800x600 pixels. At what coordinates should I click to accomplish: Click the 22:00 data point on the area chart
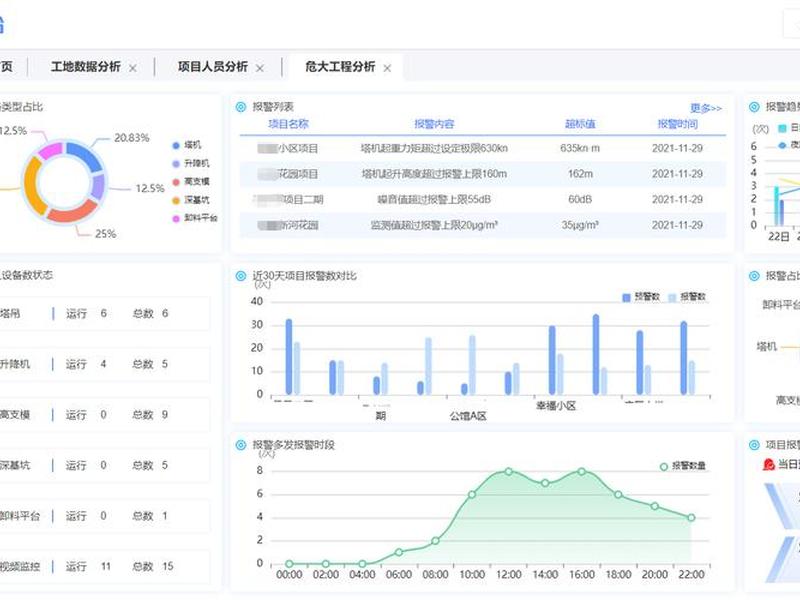coord(691,517)
